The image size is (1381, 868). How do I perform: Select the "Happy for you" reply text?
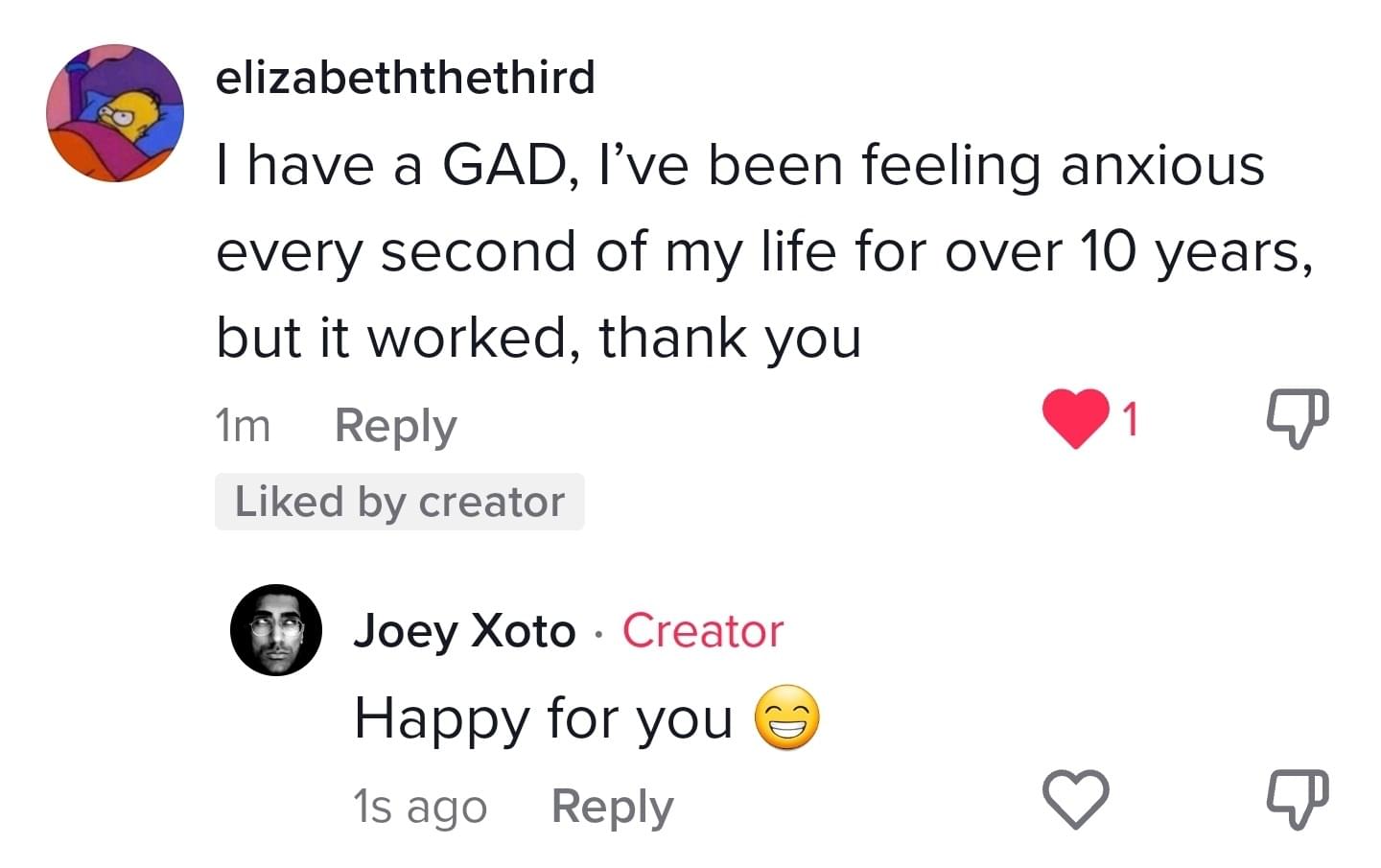coord(543,718)
